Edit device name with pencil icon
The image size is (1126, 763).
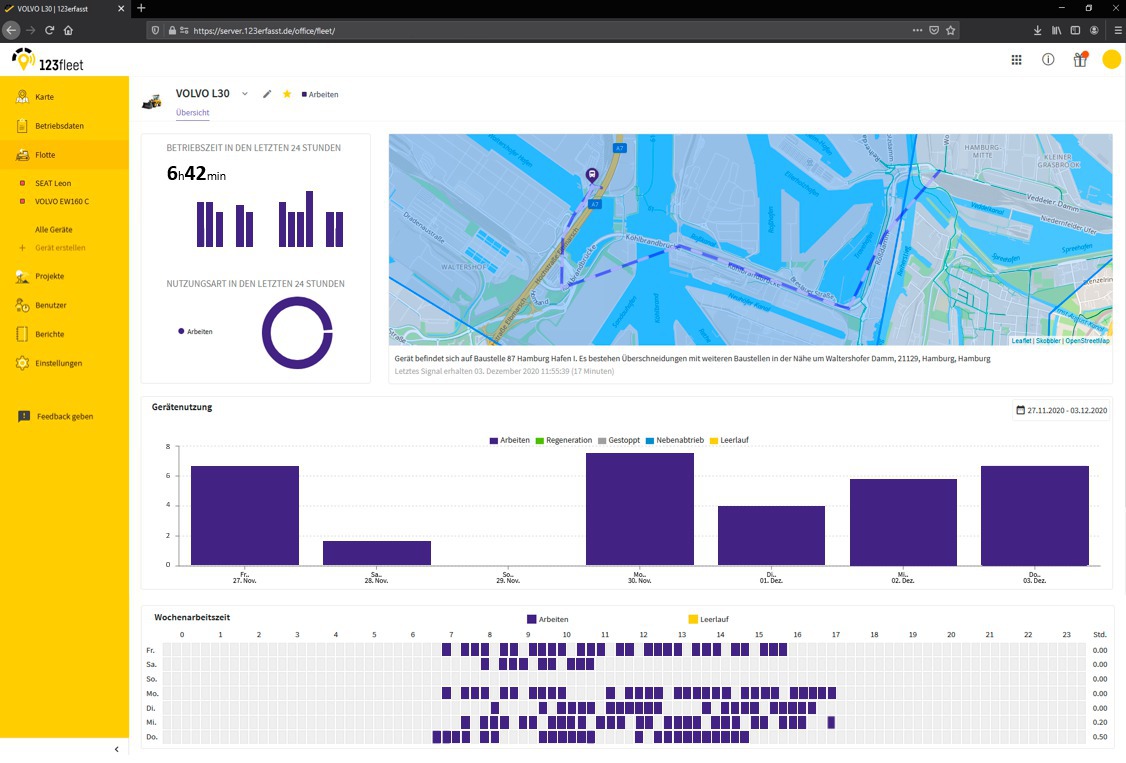(x=267, y=94)
